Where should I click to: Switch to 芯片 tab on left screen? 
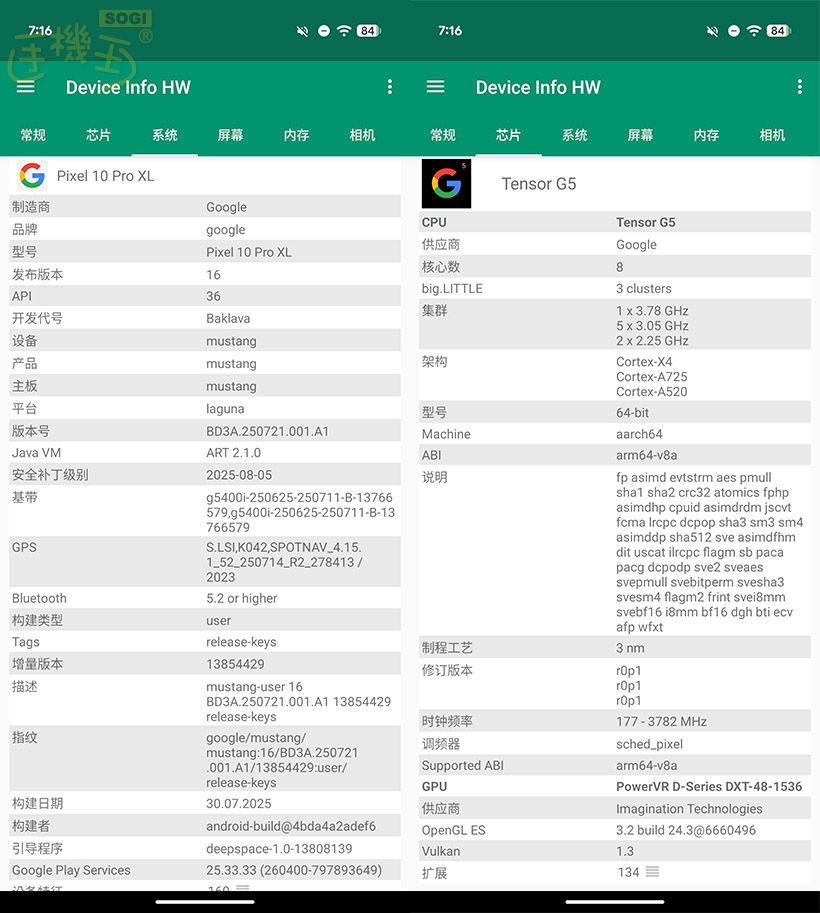(x=98, y=135)
